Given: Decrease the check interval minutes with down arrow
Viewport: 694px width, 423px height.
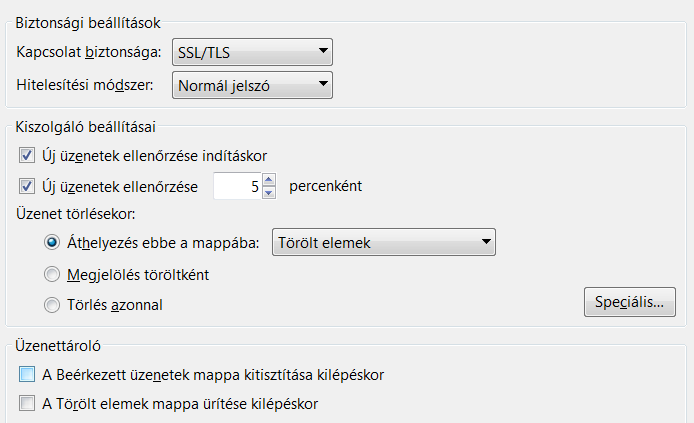Looking at the screenshot, I should pos(268,191).
